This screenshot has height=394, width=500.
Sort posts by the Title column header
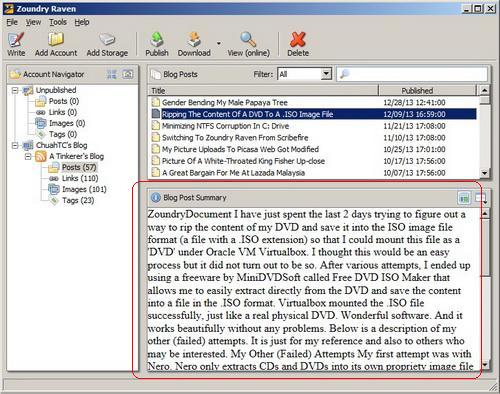tap(263, 90)
